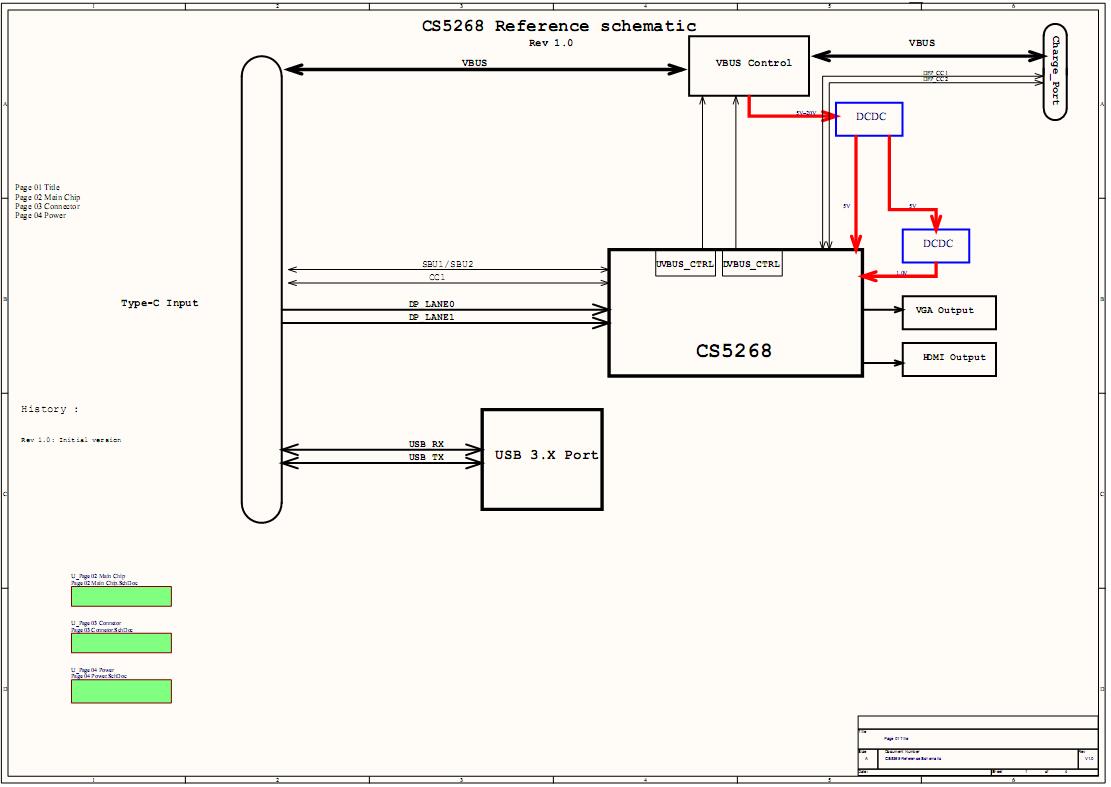1111x787 pixels.
Task: Click the 'Rev 1.0: Initial version' note
Action: 71,440
